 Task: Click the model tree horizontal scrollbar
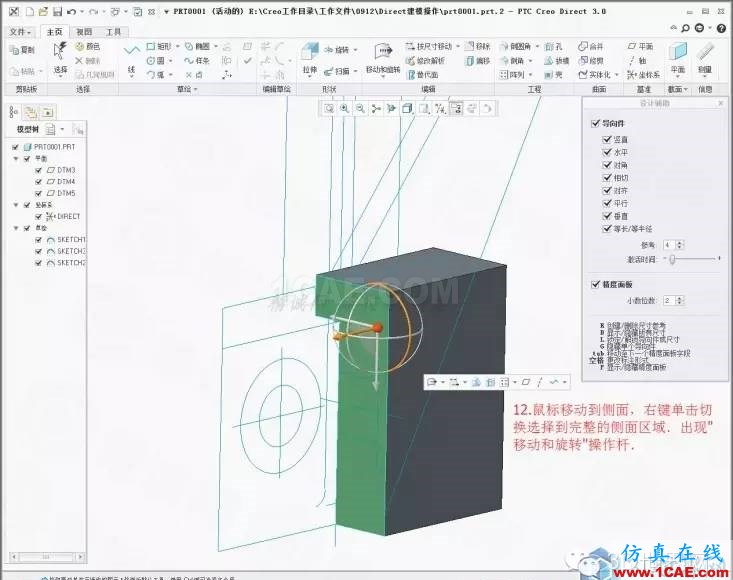point(46,557)
